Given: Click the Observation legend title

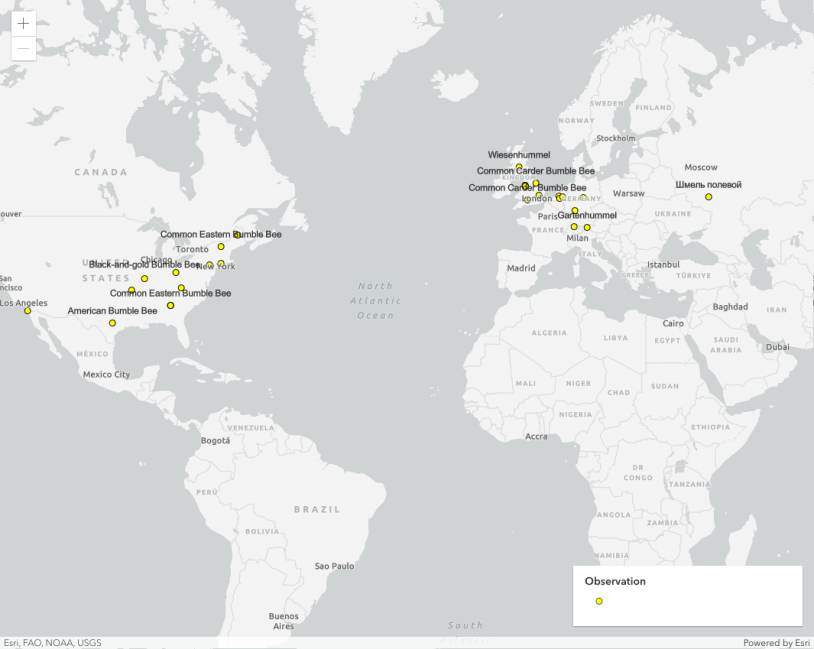Looking at the screenshot, I should (x=615, y=581).
